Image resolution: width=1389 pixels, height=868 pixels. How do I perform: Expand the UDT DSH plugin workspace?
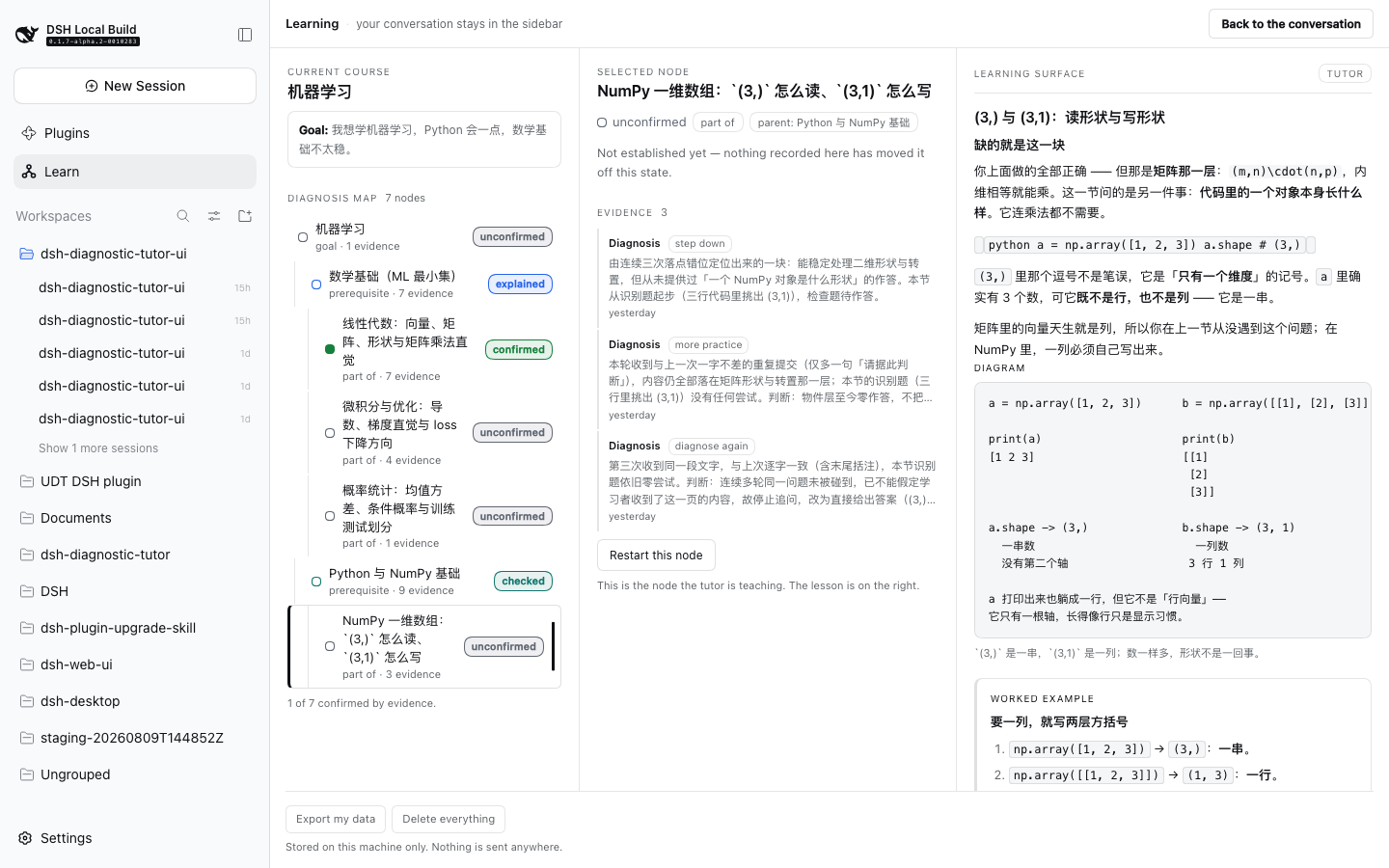click(x=135, y=481)
